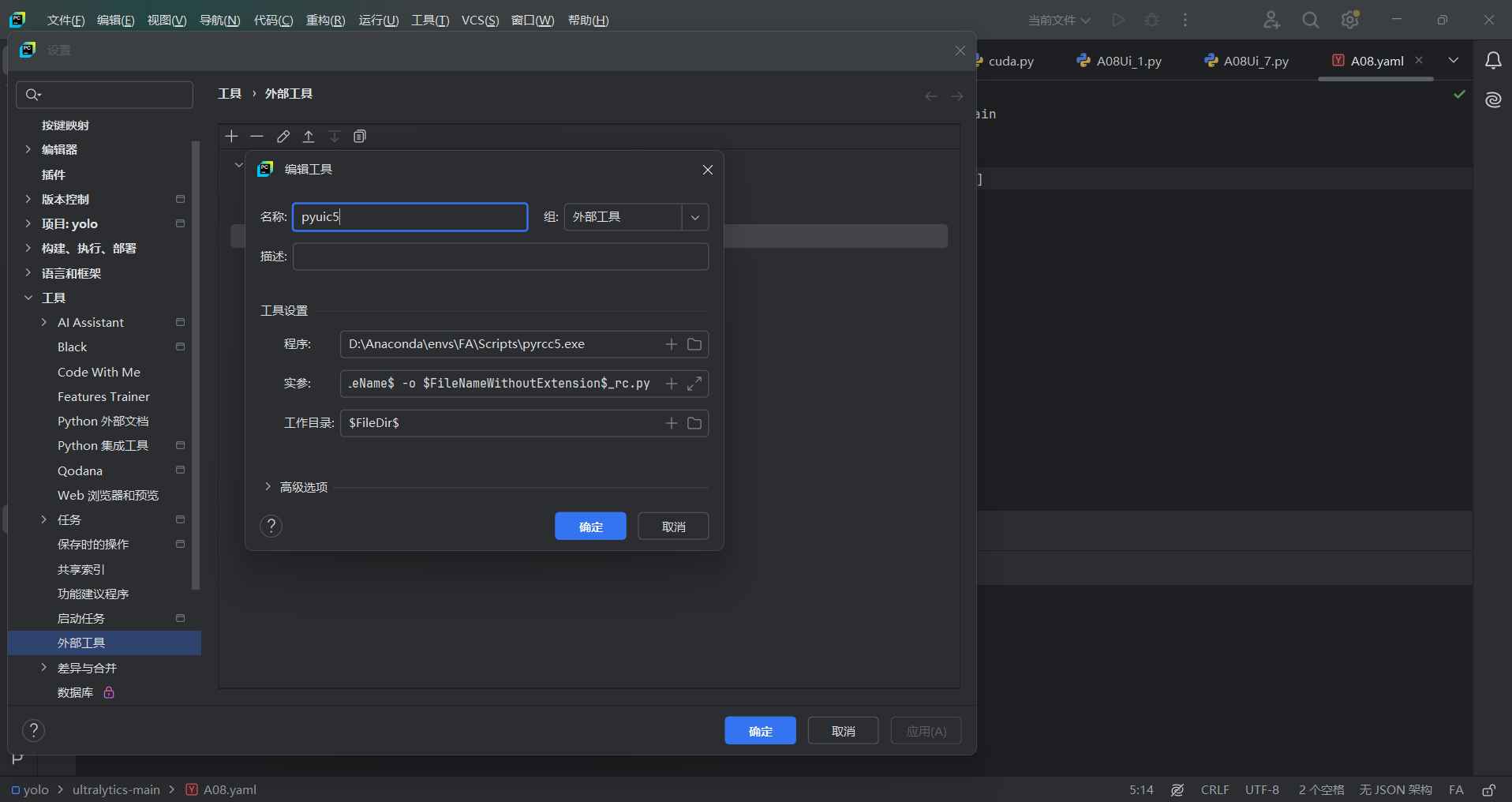This screenshot has height=802, width=1512.
Task: Open the 组 group dropdown
Action: 695,217
